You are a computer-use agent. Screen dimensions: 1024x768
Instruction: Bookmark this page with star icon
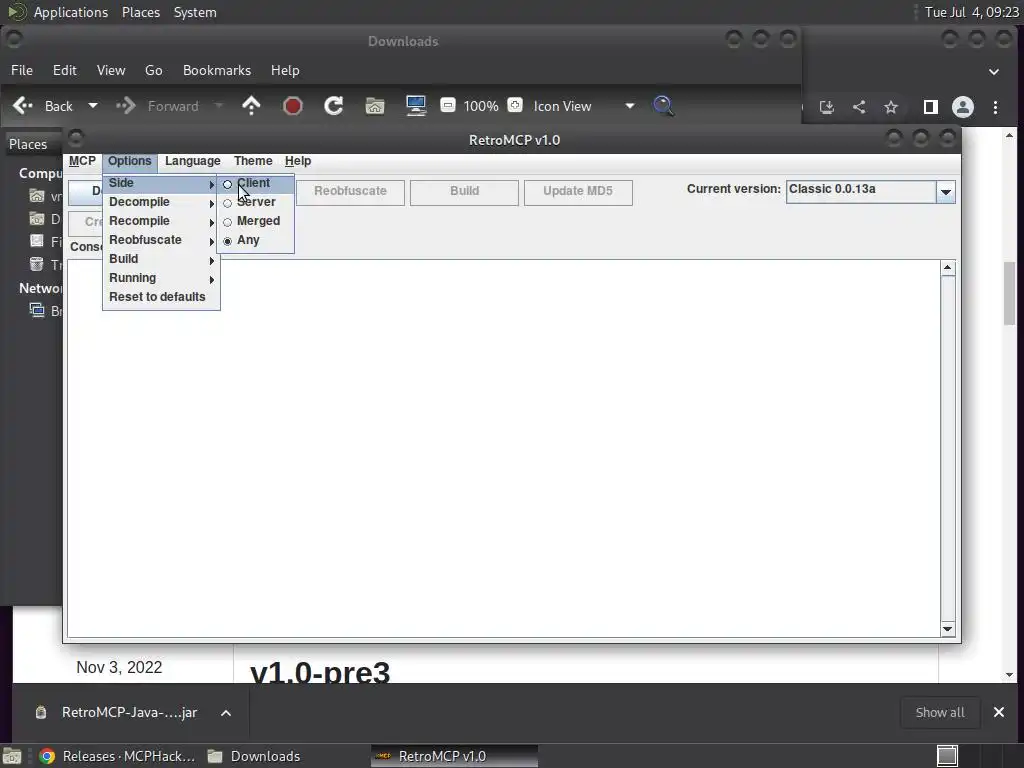pyautogui.click(x=891, y=107)
